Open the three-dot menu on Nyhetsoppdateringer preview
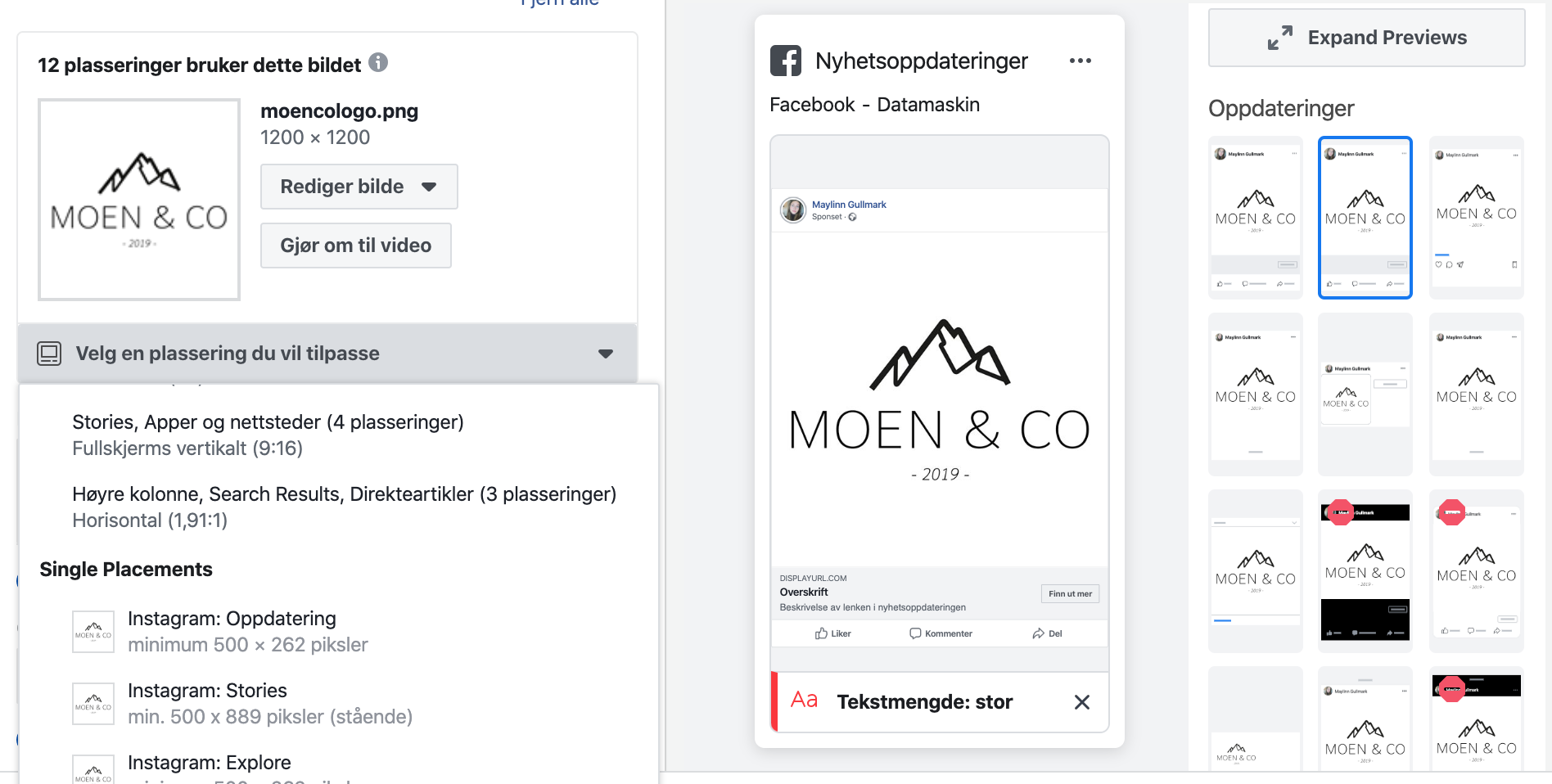Screen dimensions: 1552x784 (x=1080, y=61)
